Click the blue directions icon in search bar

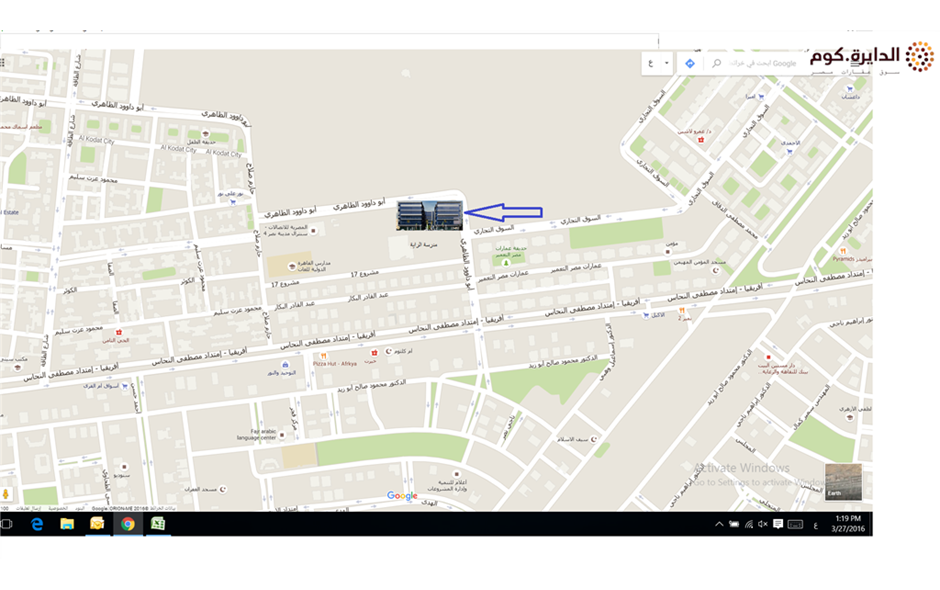689,63
